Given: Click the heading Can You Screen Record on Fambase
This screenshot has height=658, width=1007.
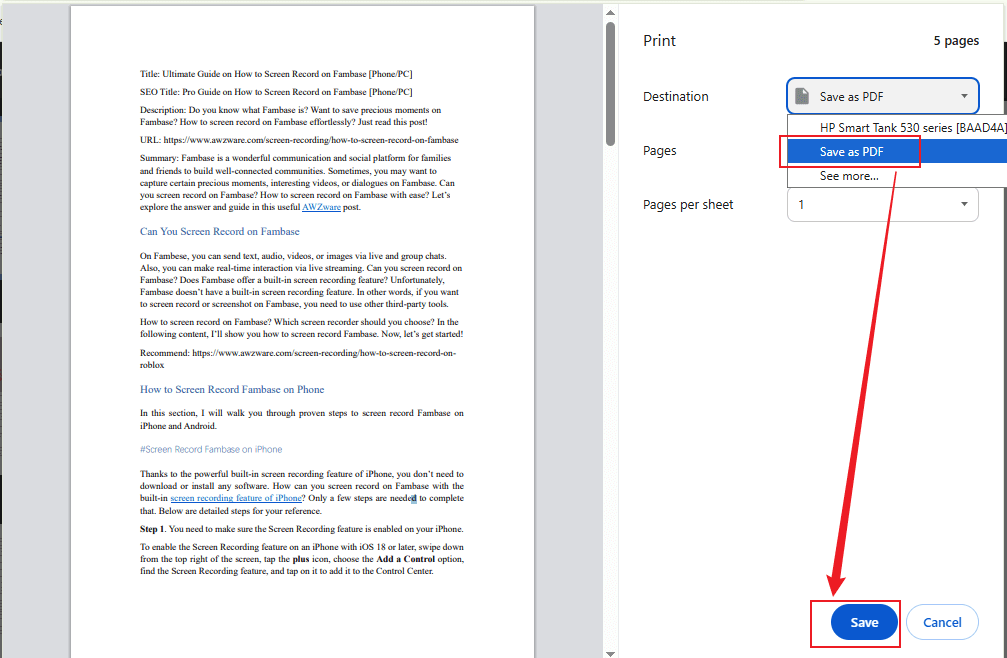Looking at the screenshot, I should (x=219, y=231).
